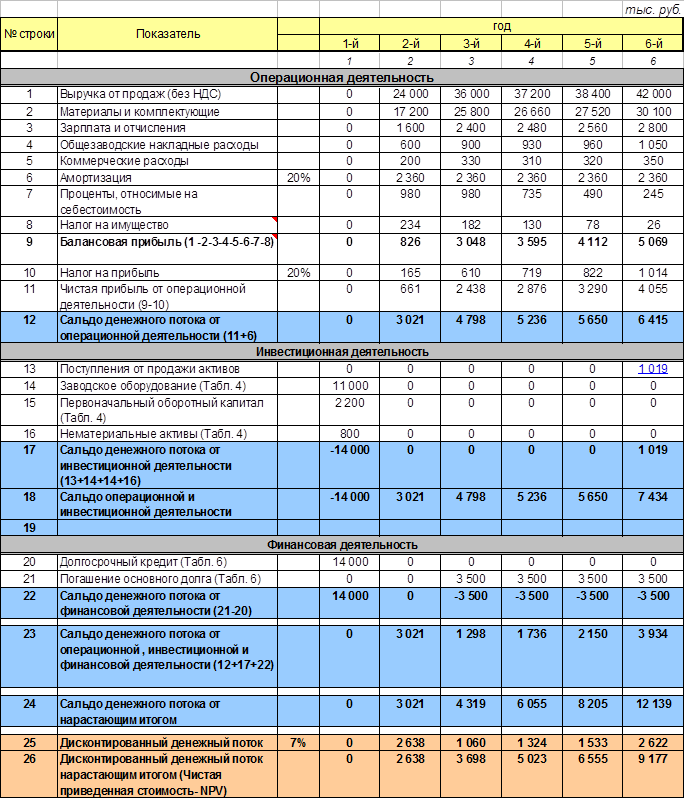Click operating cash flow value 6 415
The height and width of the screenshot is (799, 685).
pyautogui.click(x=653, y=320)
